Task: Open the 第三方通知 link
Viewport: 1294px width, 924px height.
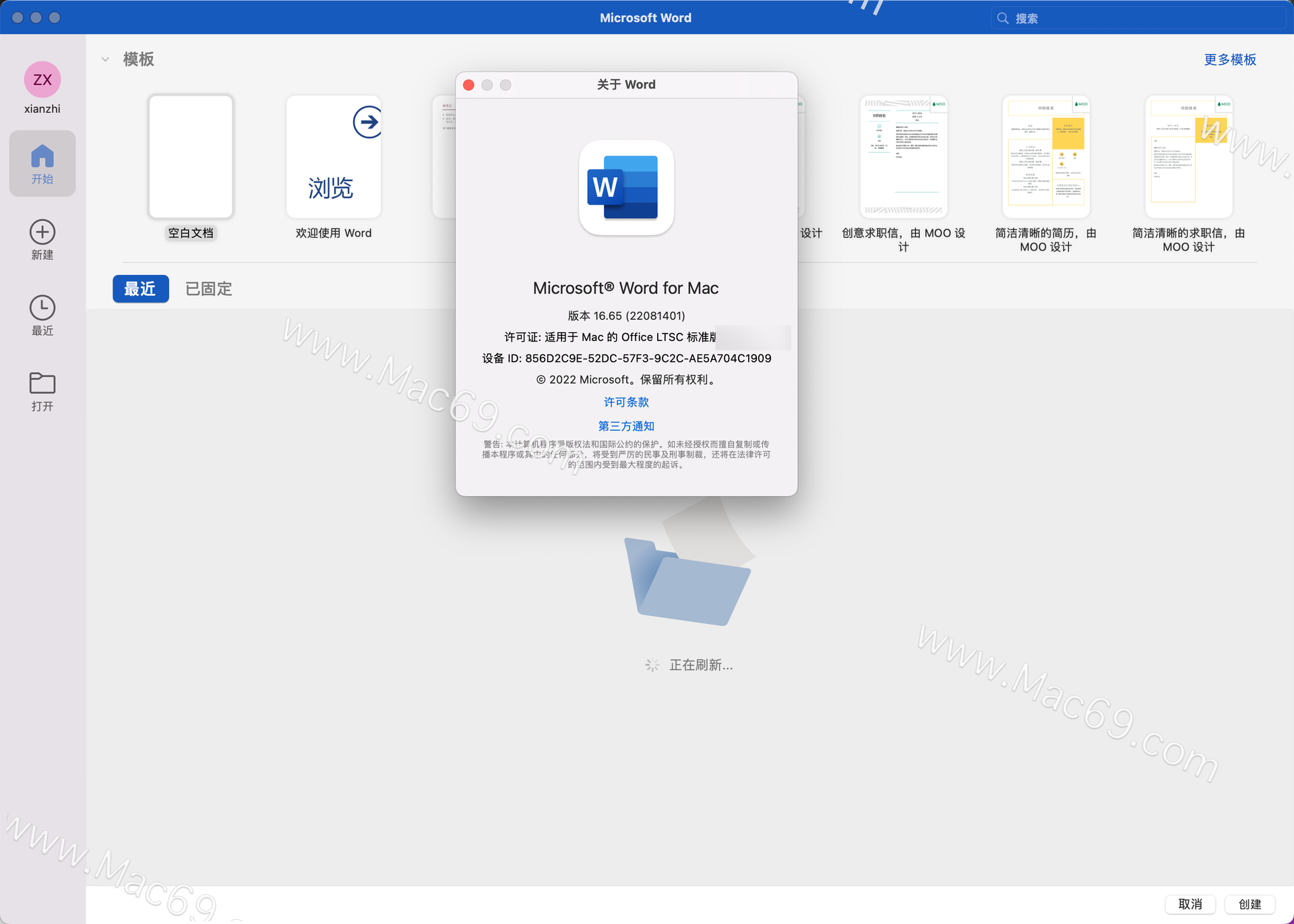Action: (625, 426)
